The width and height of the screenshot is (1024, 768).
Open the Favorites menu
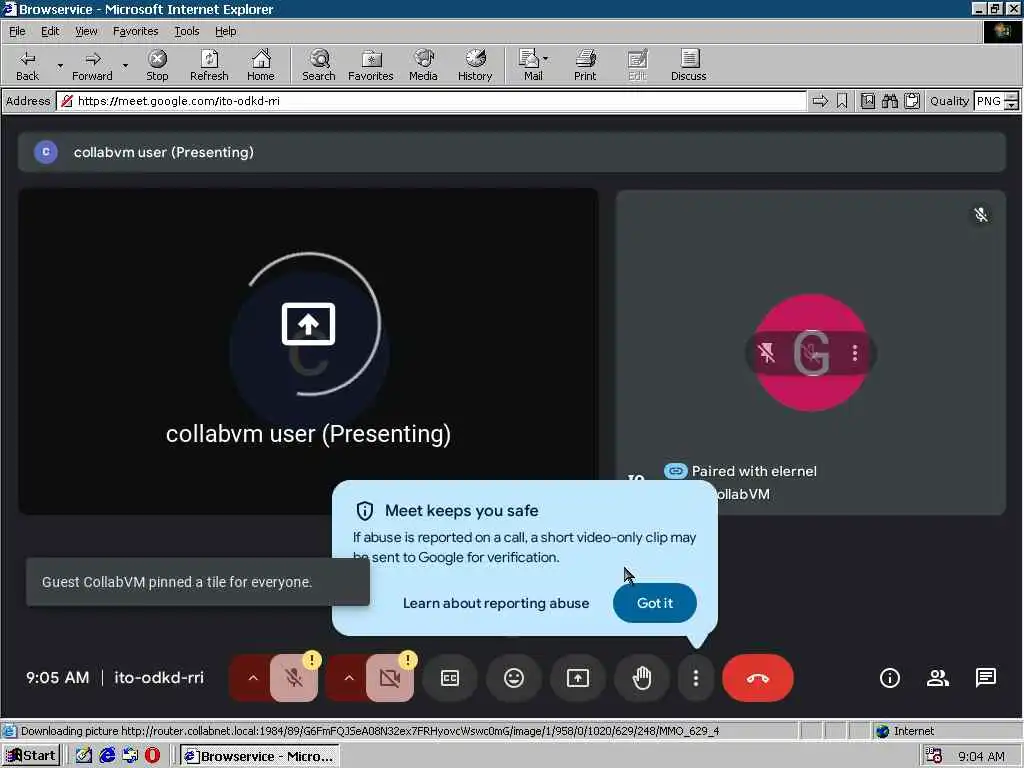(x=135, y=31)
